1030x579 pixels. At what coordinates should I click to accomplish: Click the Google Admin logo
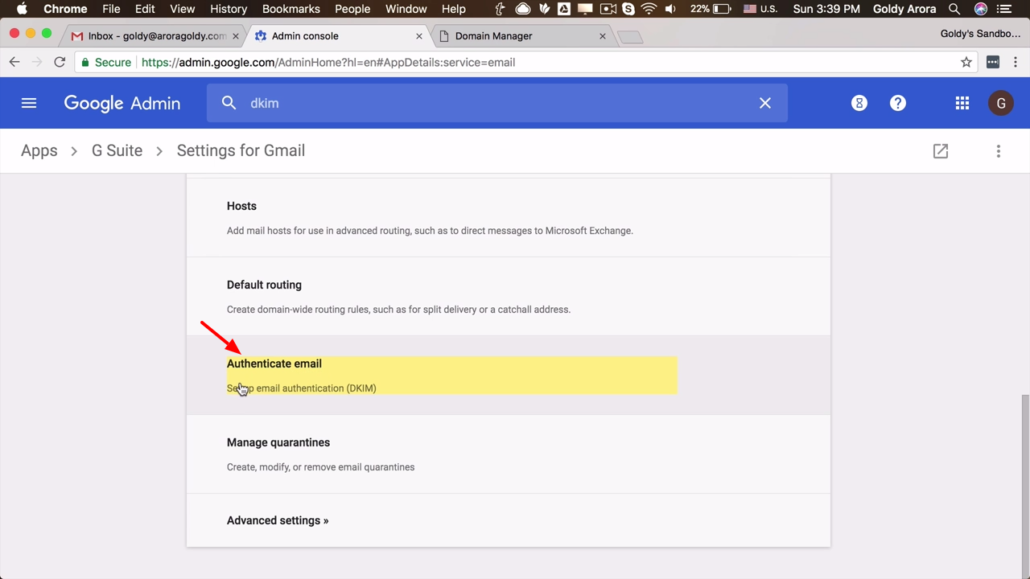(122, 103)
